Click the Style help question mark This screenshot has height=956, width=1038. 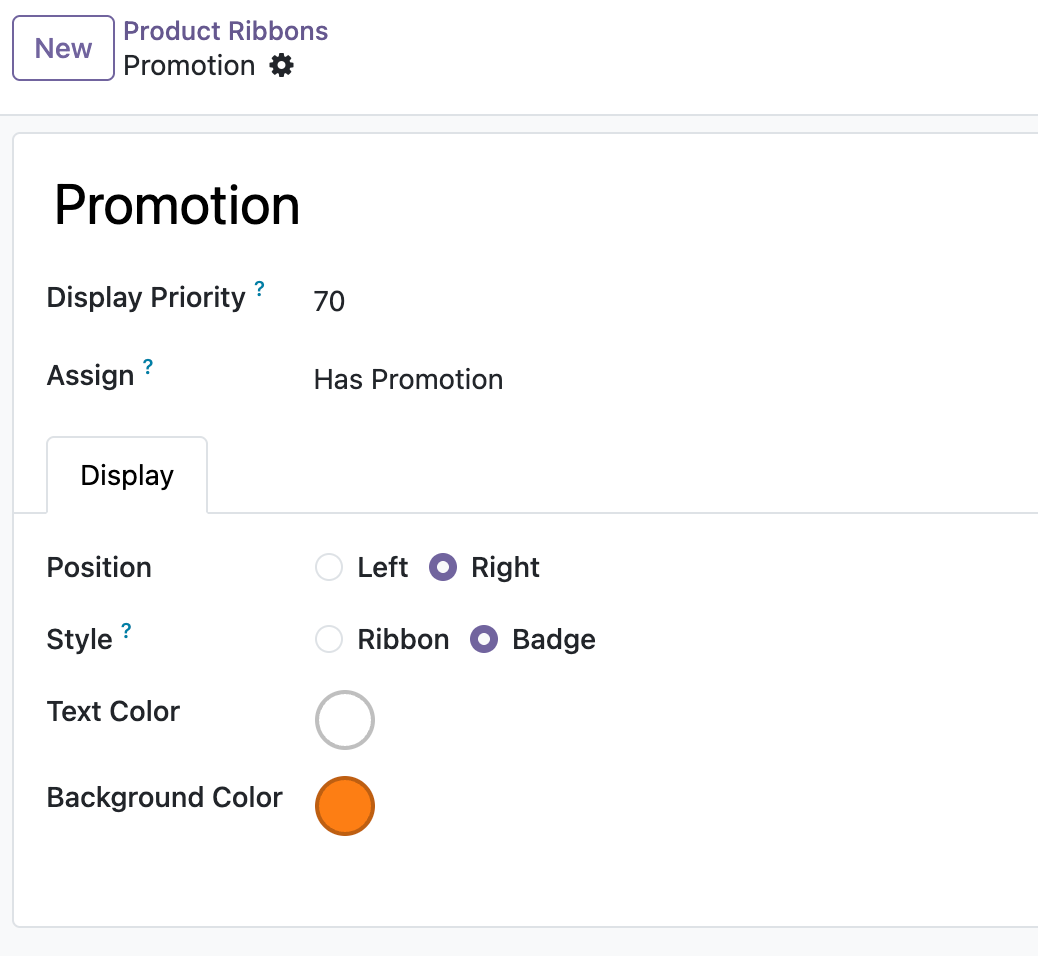126,630
